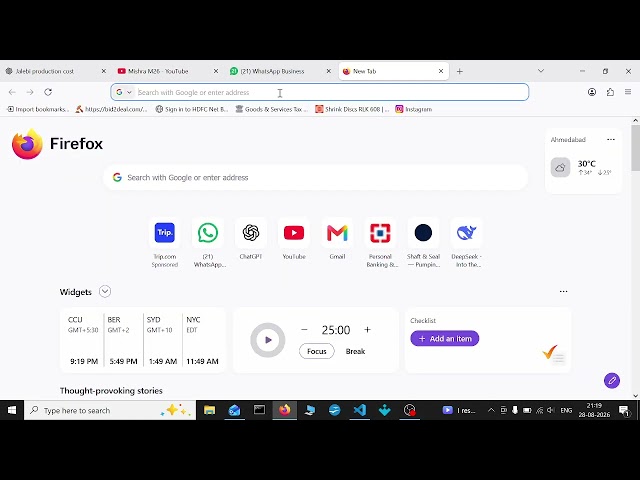Reload the current page
The width and height of the screenshot is (640, 480).
(48, 92)
